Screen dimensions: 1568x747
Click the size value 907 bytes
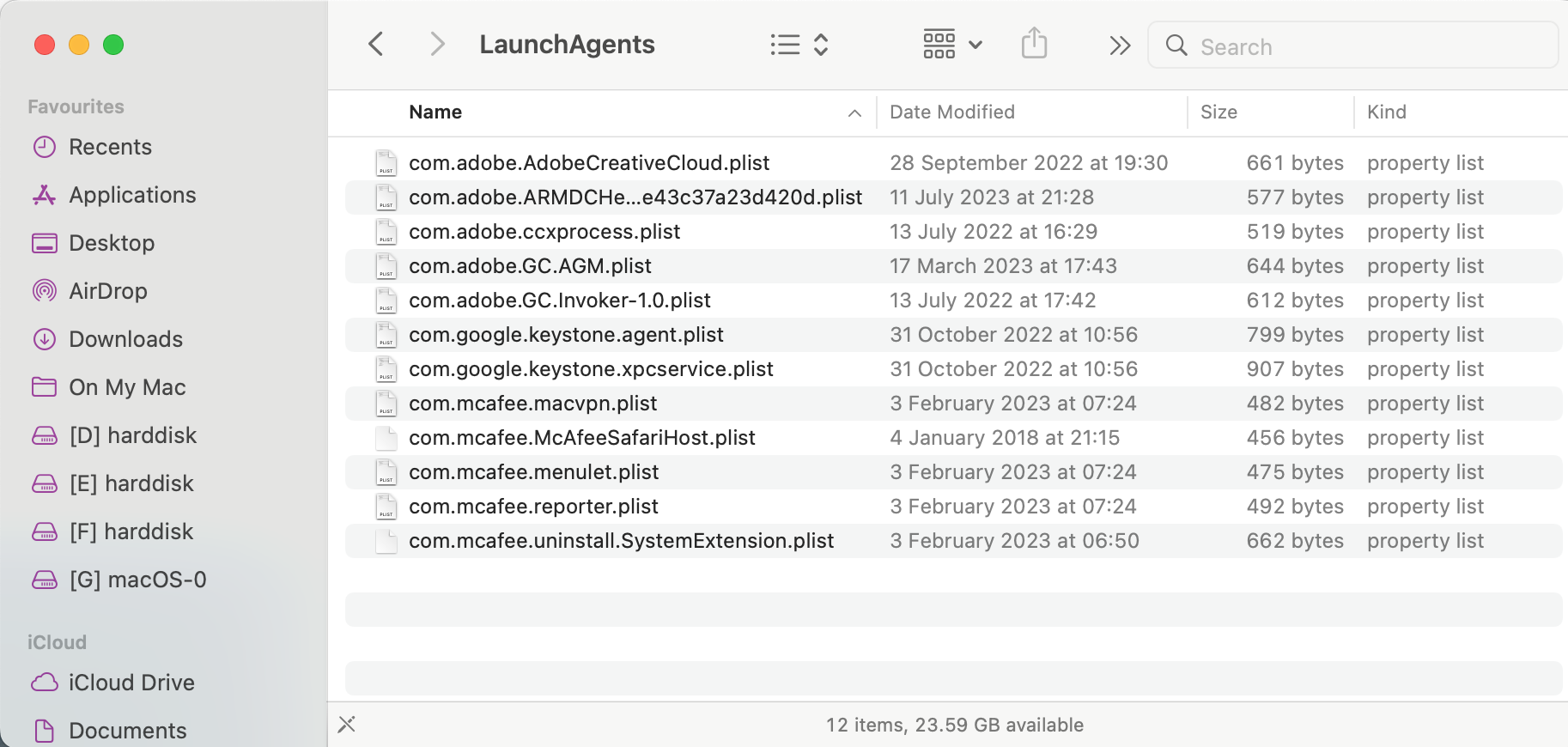[1295, 369]
